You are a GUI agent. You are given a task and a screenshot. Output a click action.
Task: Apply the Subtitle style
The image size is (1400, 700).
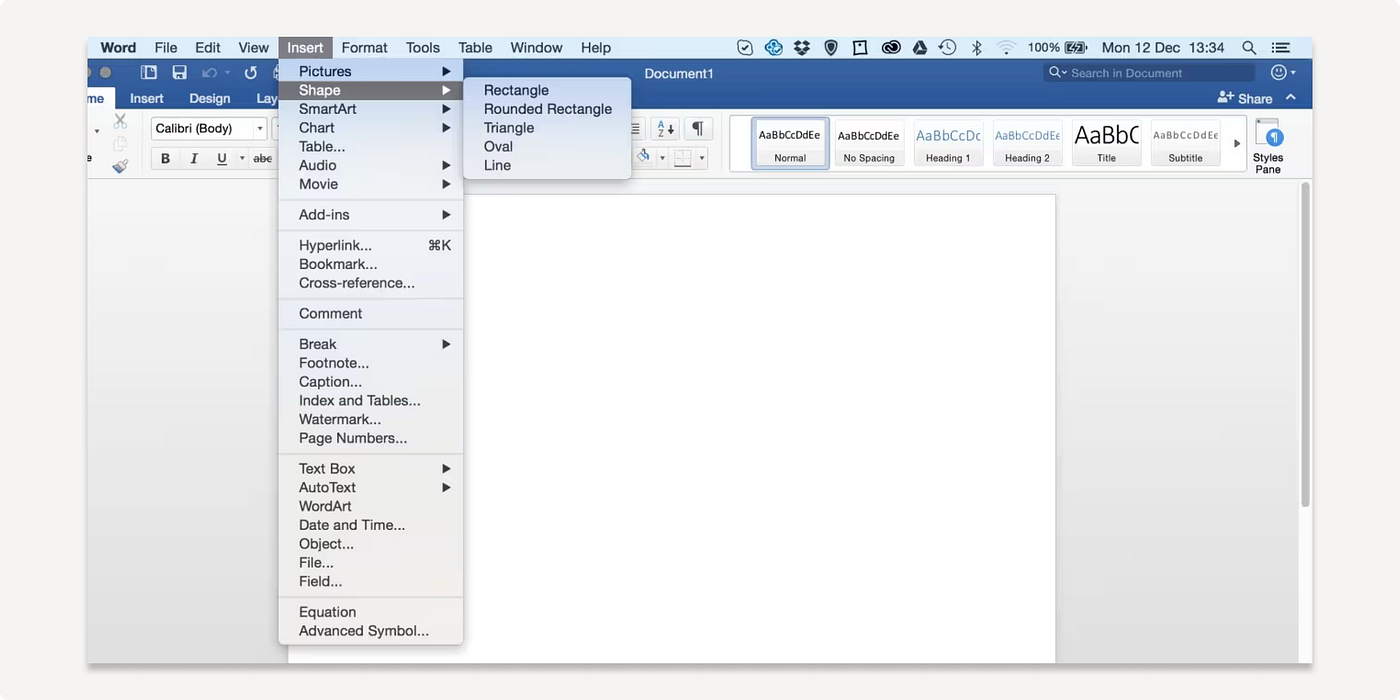pyautogui.click(x=1186, y=143)
